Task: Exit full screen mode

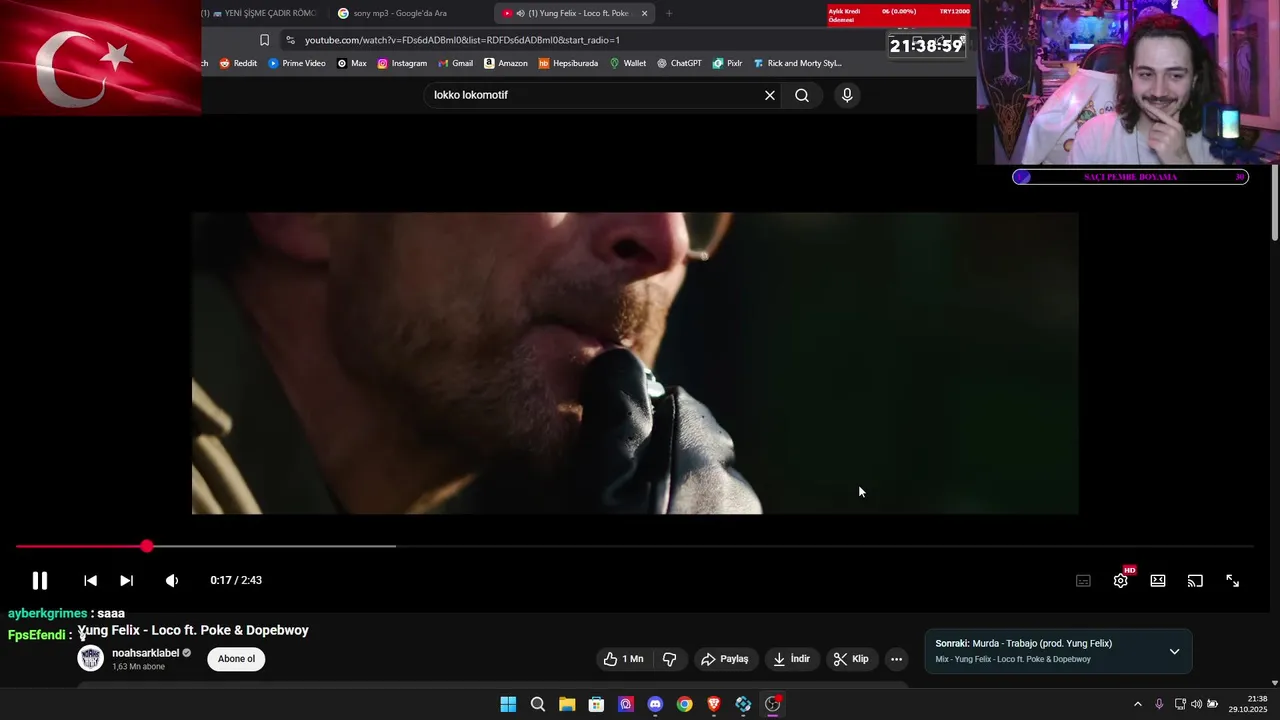Action: 1233,580
